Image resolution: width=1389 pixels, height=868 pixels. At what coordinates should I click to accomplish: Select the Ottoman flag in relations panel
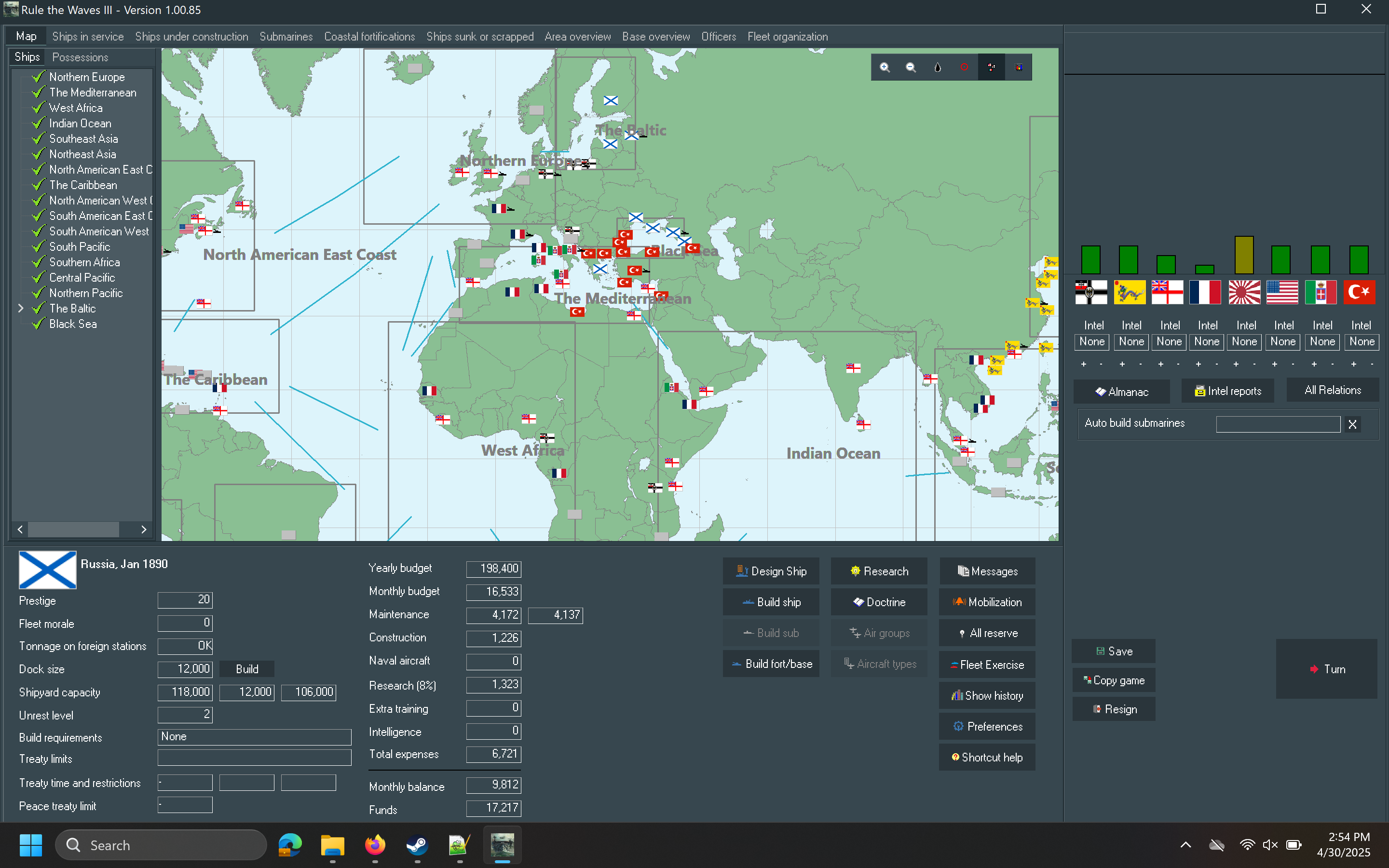coord(1359,292)
